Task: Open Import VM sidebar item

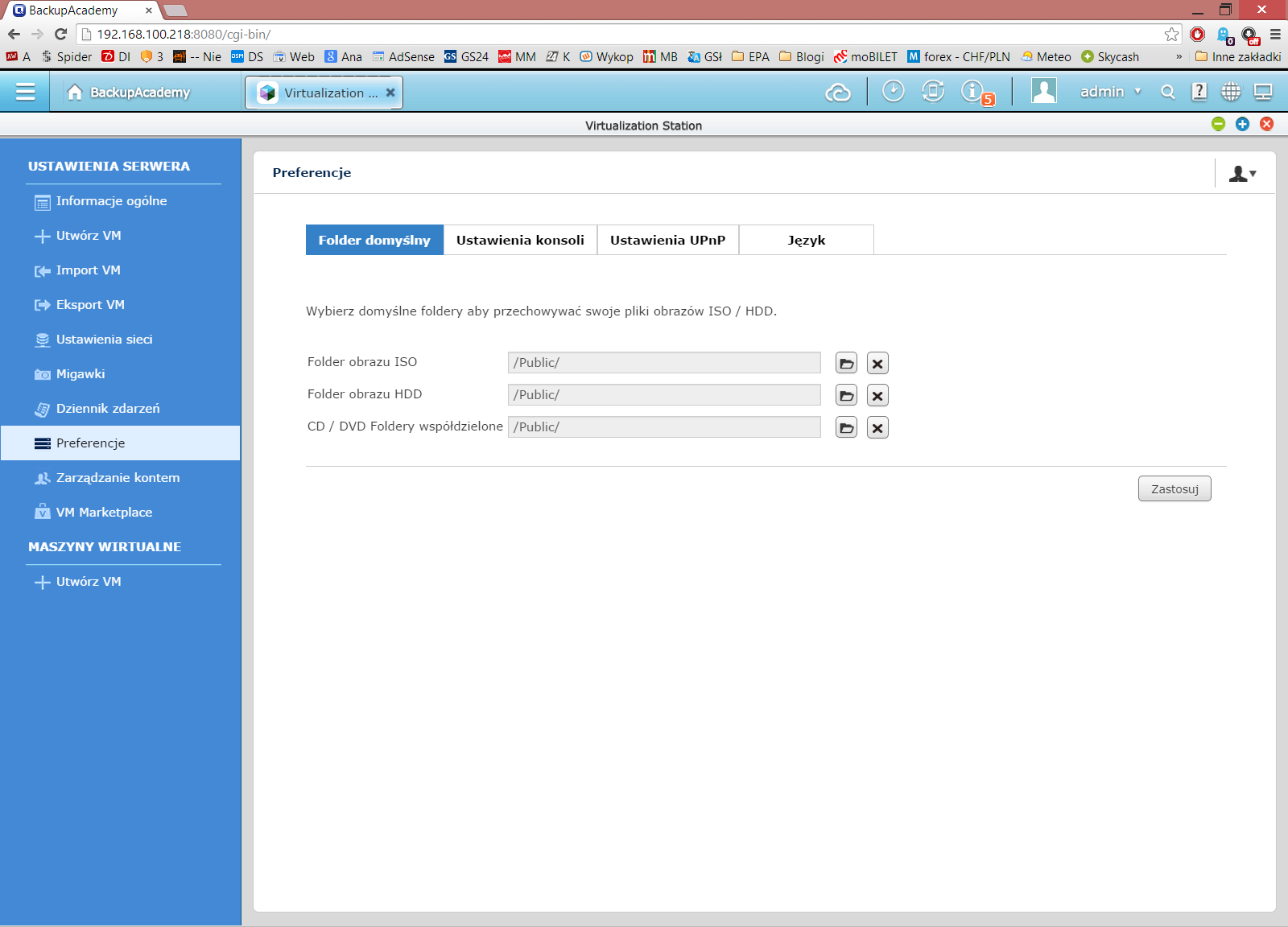Action: tap(121, 270)
